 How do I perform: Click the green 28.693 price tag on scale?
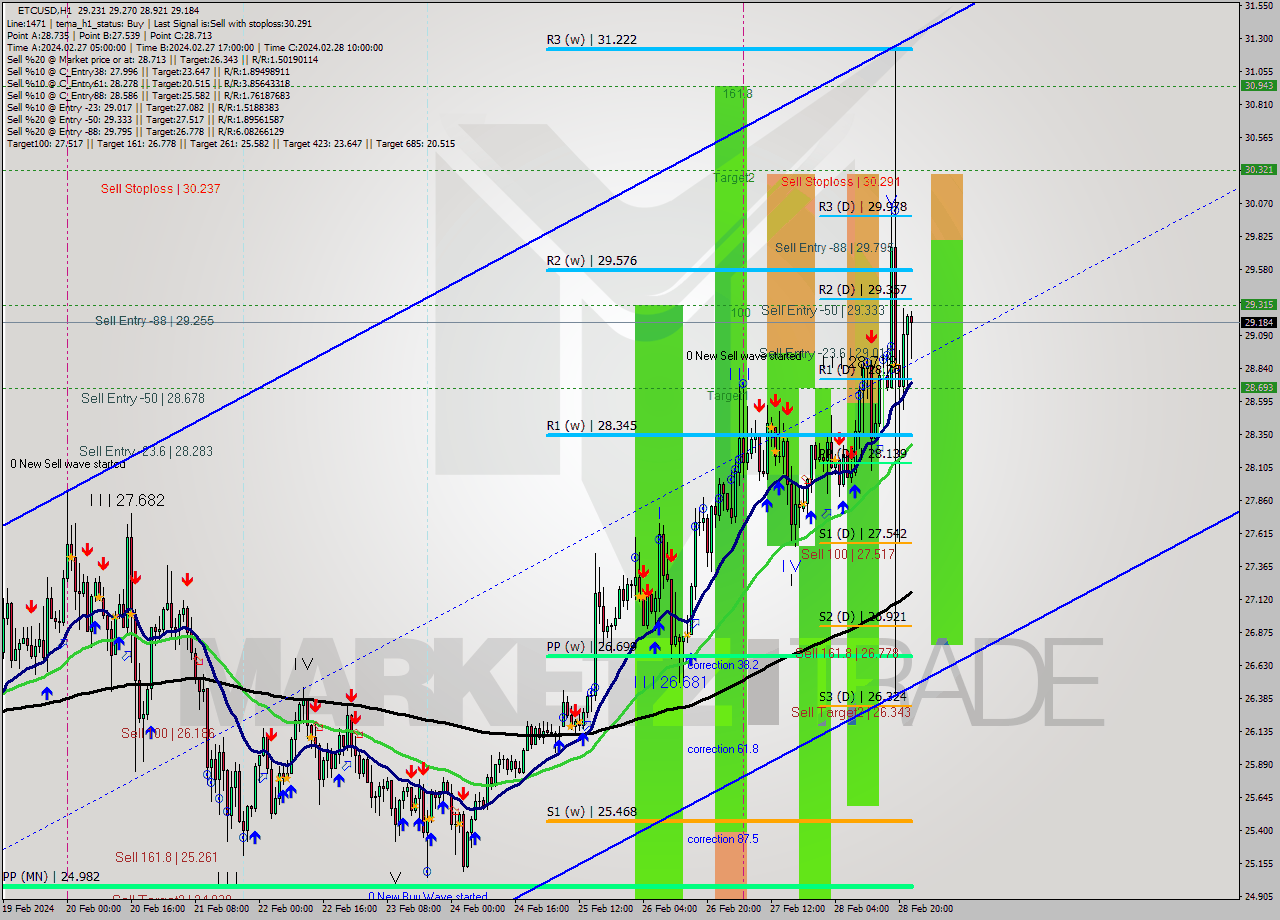click(1258, 388)
